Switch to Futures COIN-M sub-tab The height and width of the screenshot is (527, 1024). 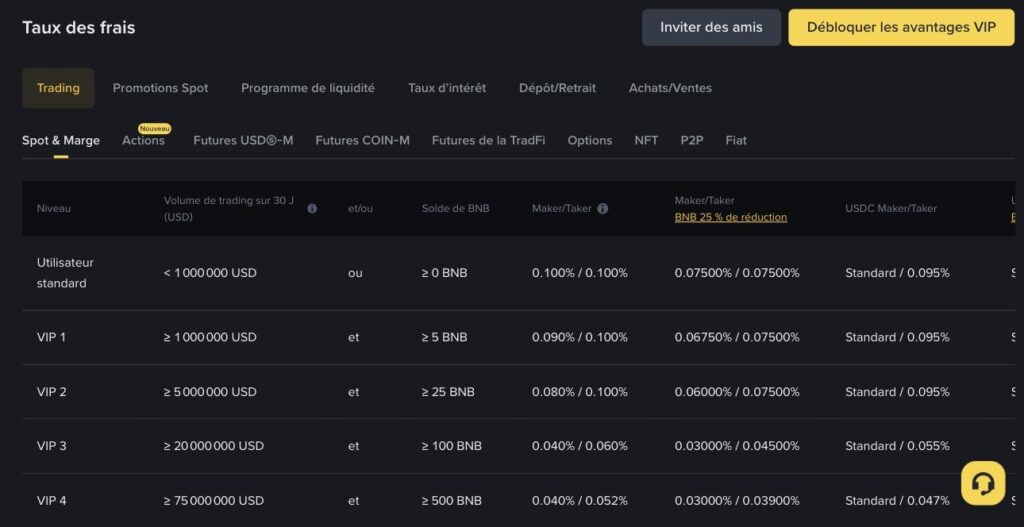coord(362,140)
